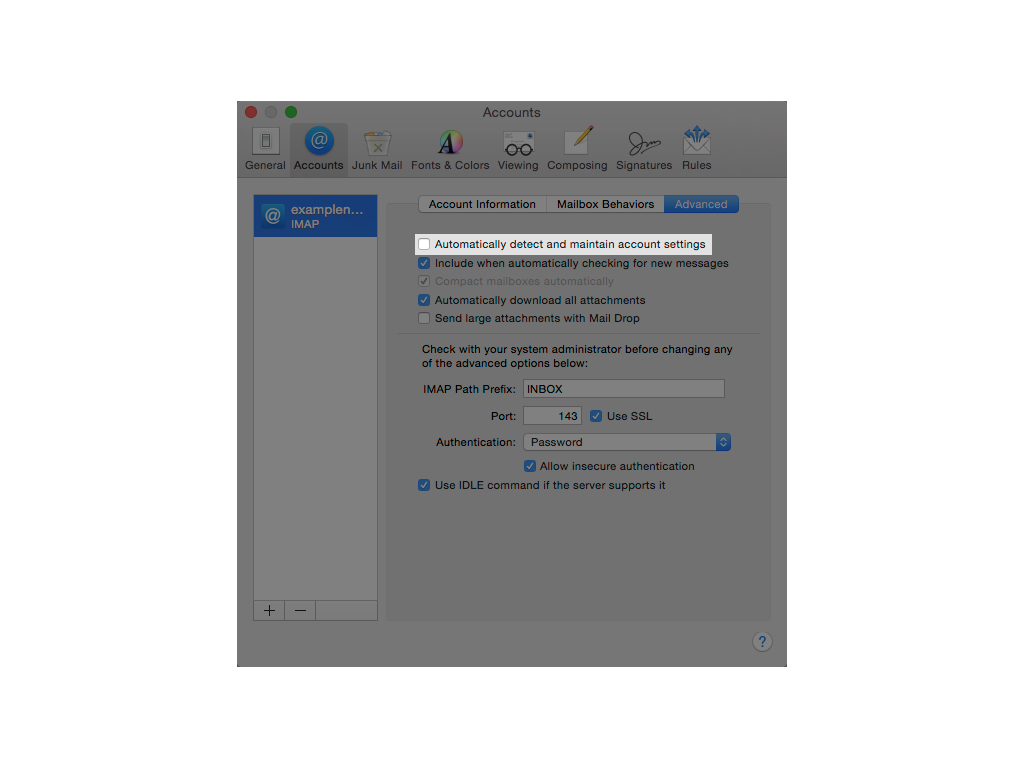
Task: Switch to the Account Information tab
Action: pyautogui.click(x=482, y=204)
